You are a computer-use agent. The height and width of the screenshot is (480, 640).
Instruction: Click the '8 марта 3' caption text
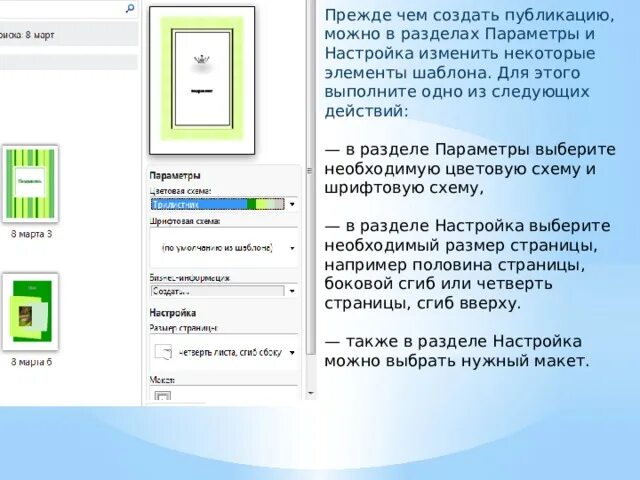pyautogui.click(x=31, y=234)
